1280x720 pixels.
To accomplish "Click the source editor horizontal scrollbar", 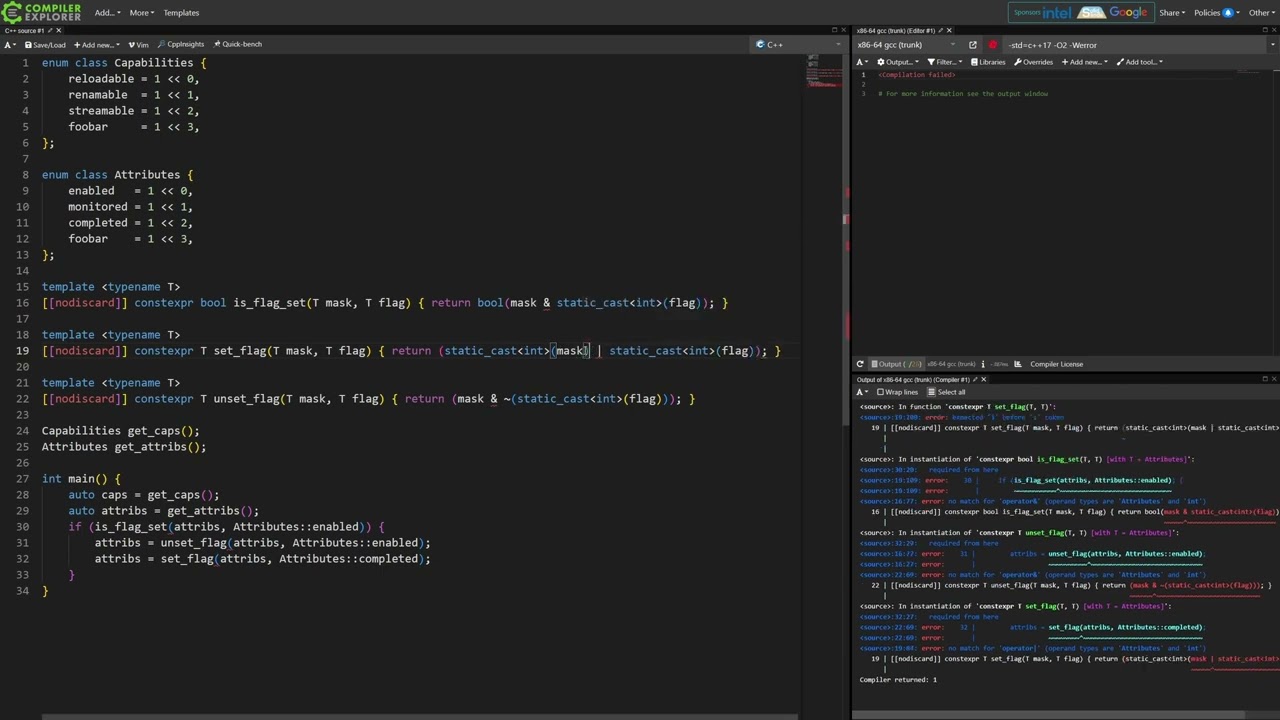I will (x=420, y=716).
